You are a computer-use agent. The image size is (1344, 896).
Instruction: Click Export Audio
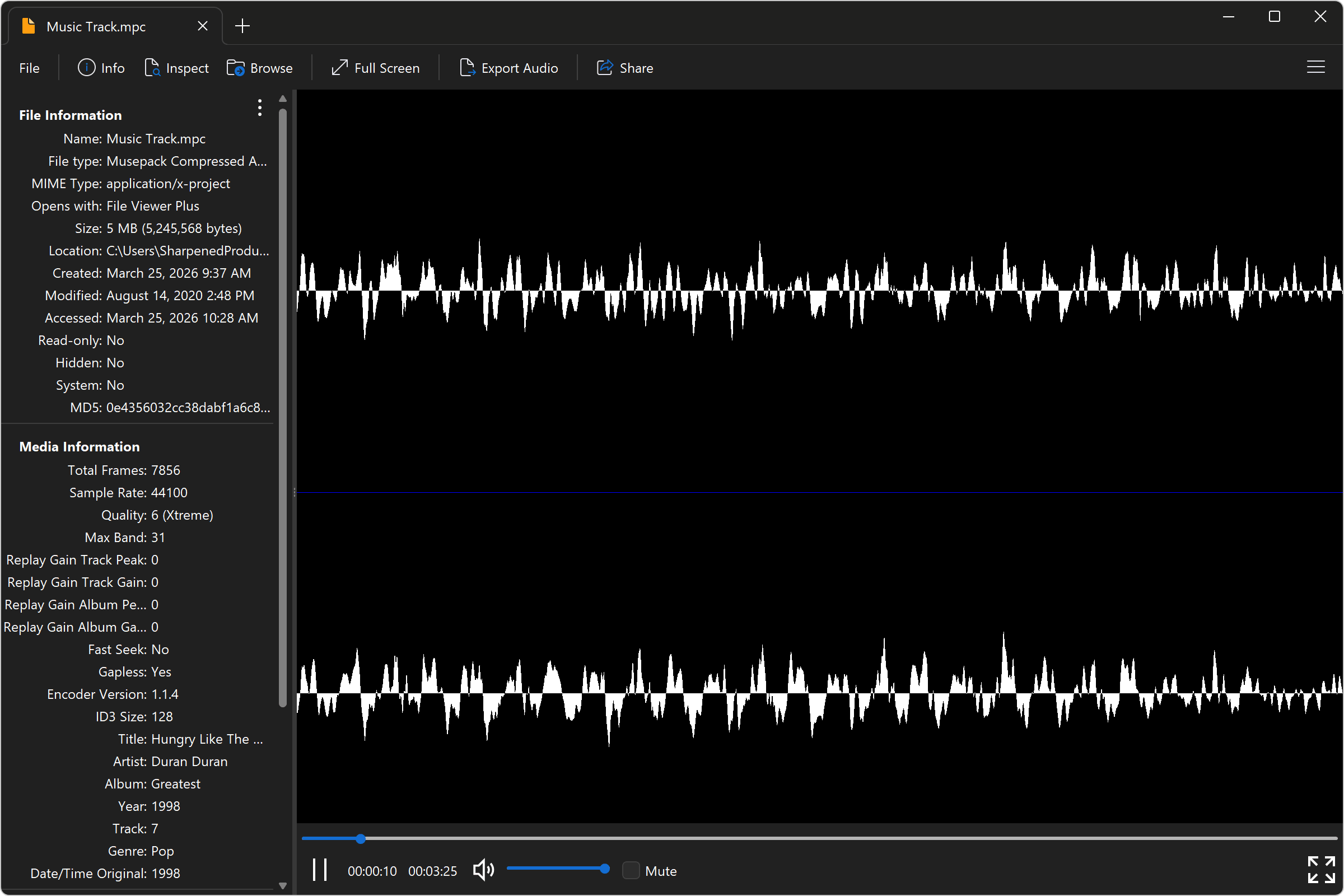(508, 68)
